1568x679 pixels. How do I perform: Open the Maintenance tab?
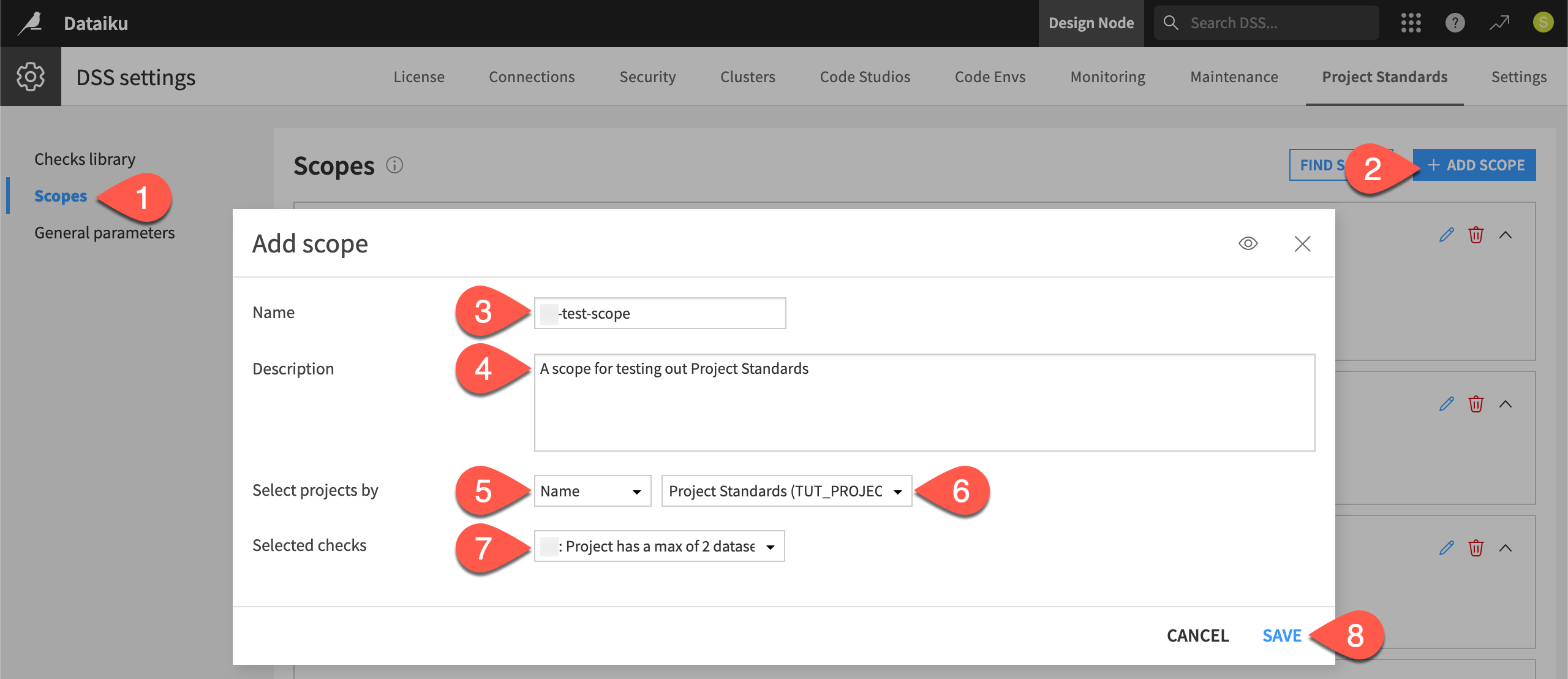point(1234,77)
